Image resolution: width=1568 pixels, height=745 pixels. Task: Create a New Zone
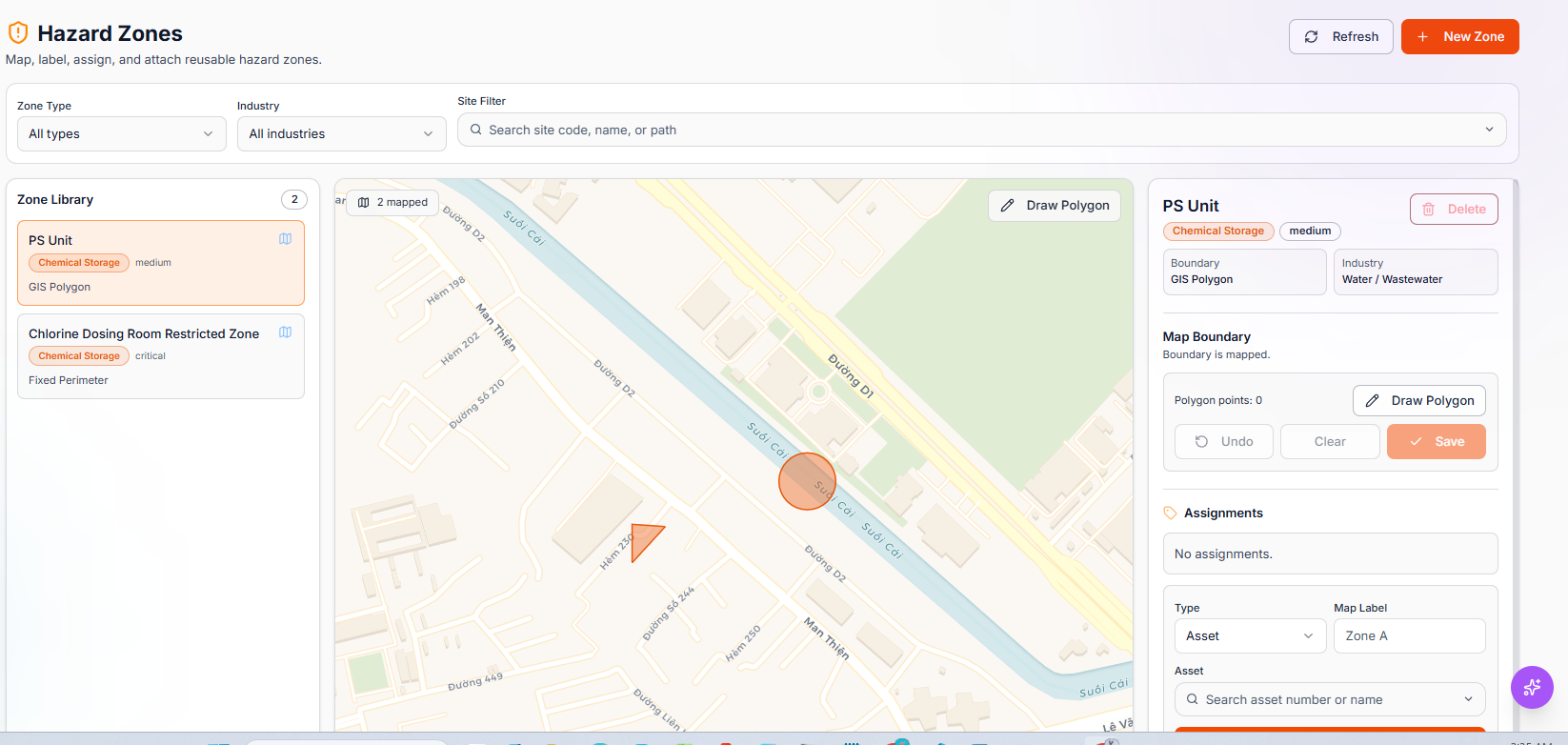coord(1460,36)
